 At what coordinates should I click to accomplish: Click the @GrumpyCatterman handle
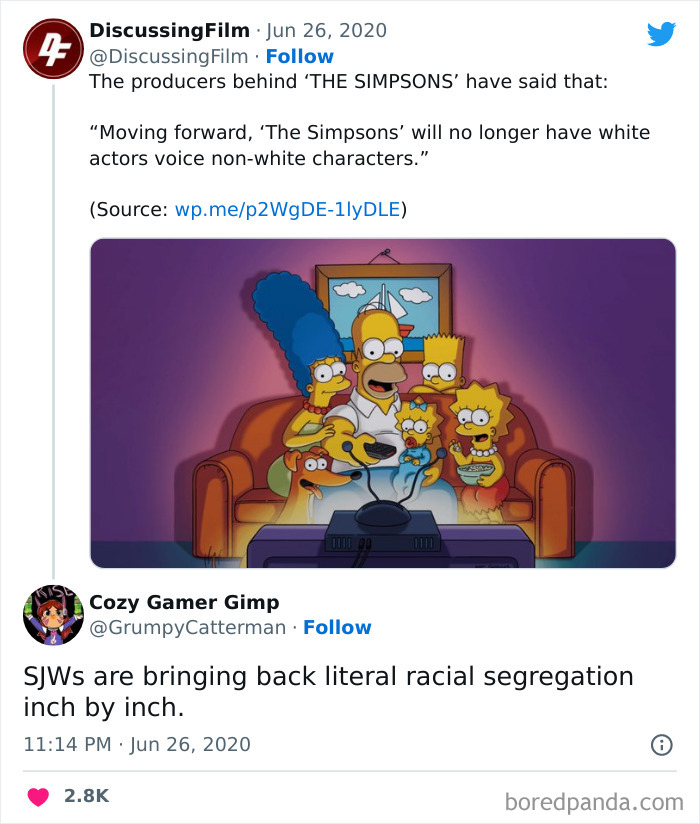tap(188, 627)
